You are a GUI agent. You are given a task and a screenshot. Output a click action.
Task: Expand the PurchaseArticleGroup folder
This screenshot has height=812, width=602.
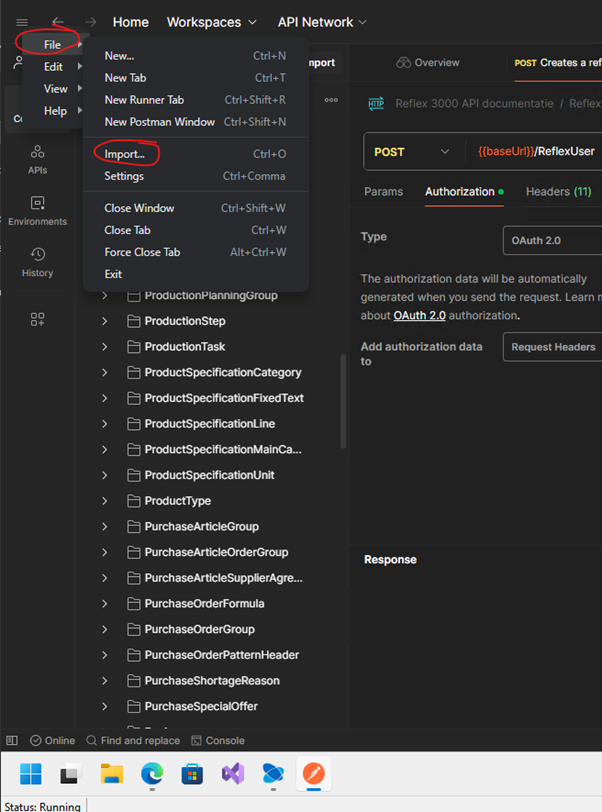click(x=105, y=527)
